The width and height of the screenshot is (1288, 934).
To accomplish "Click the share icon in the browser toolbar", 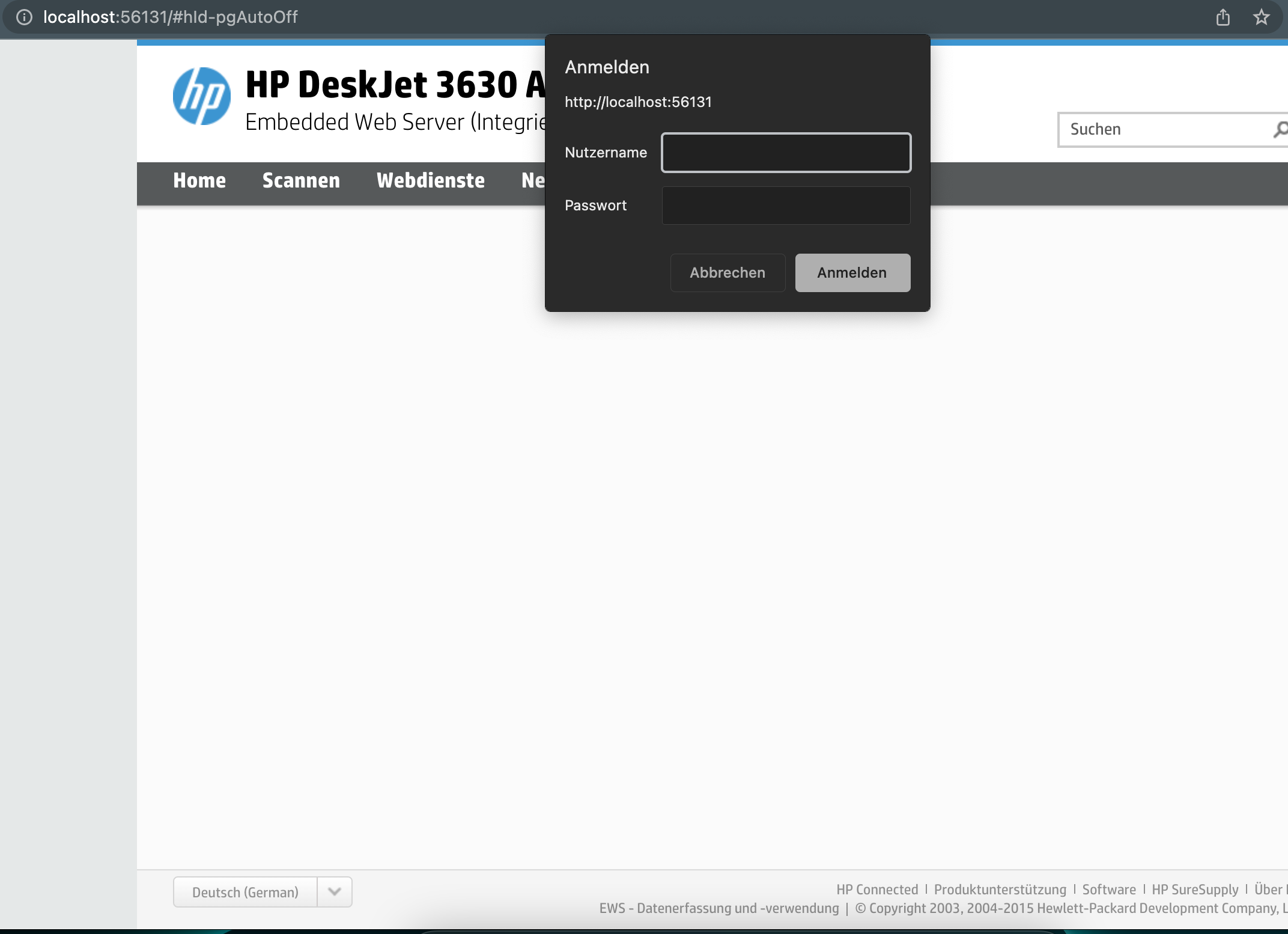I will pyautogui.click(x=1223, y=17).
